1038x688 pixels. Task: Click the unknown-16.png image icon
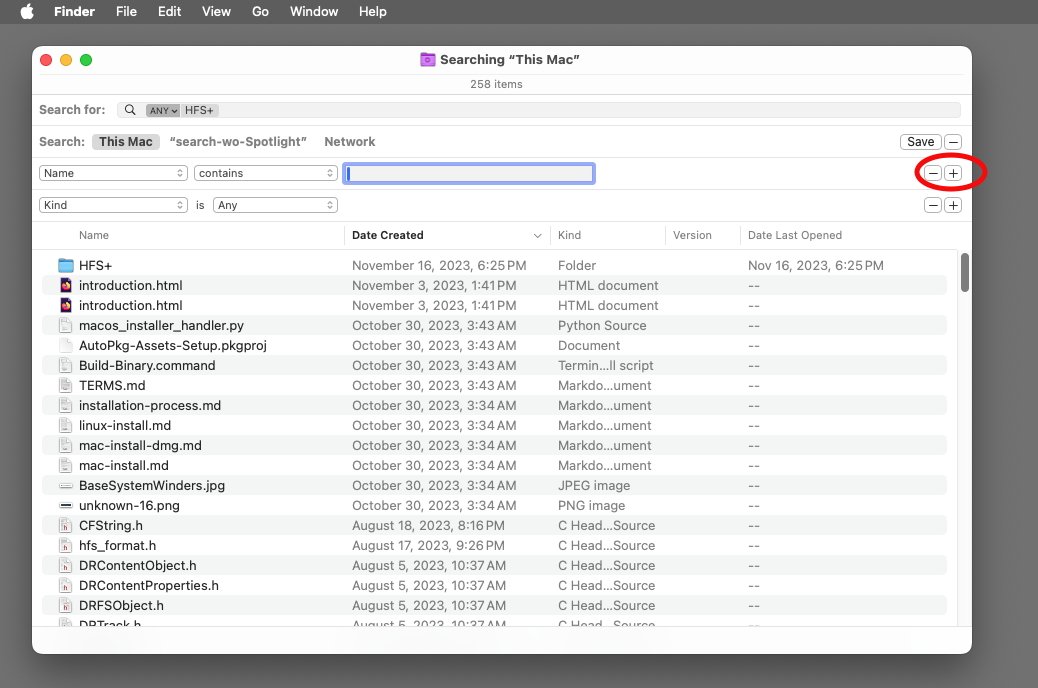pyautogui.click(x=66, y=505)
